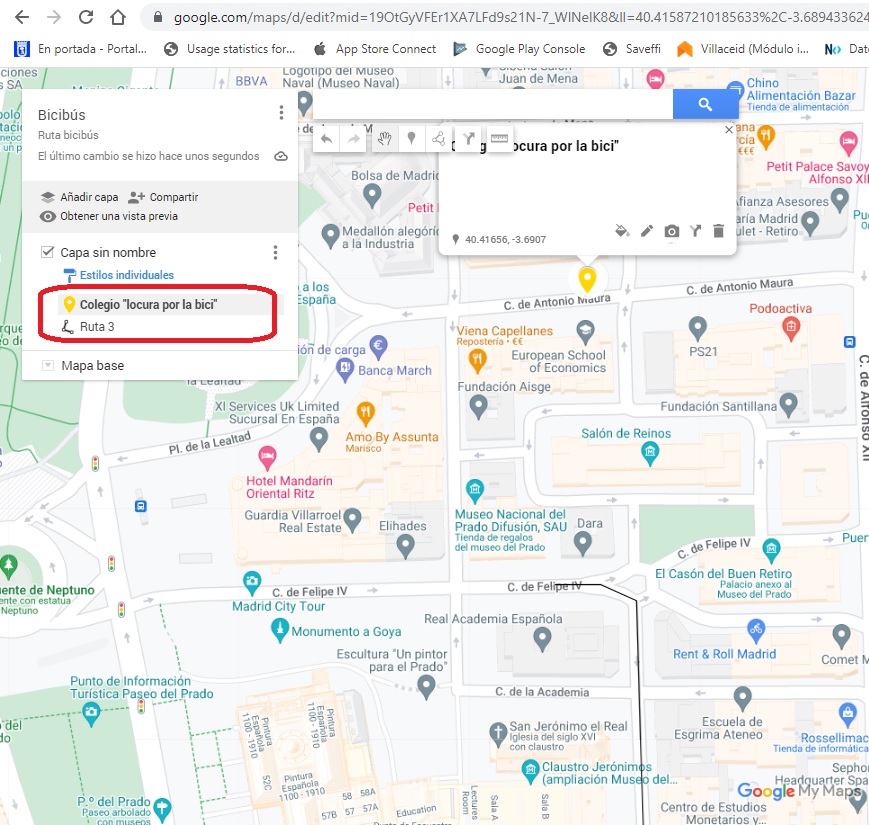Screen dimensions: 869x825
Task: Click camera icon to add image
Action: pos(672,231)
